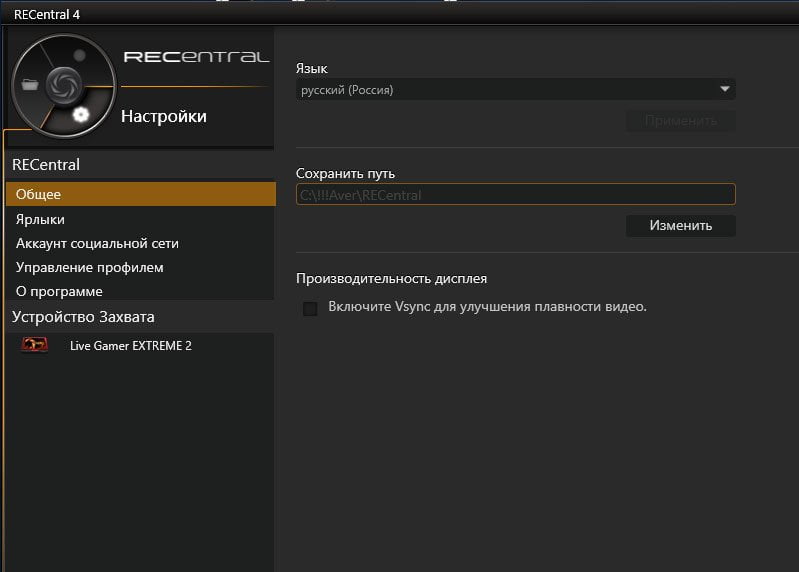Screen dimensions: 799x572
Task: Expand the language dropdown arrow
Action: click(725, 89)
